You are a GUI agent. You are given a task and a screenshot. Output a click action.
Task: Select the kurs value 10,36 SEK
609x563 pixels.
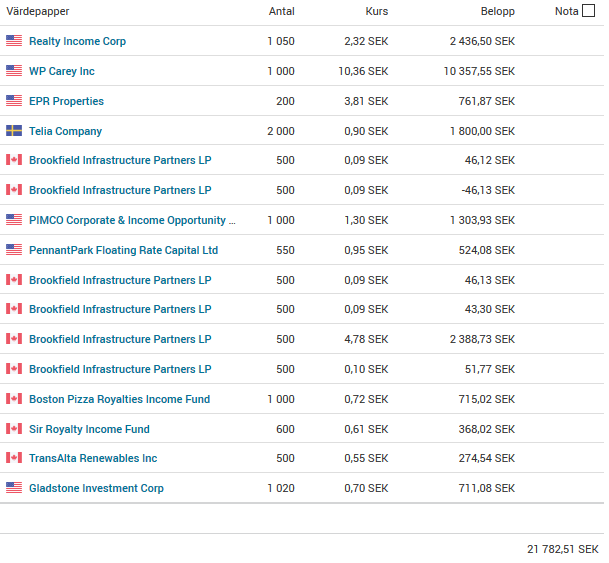click(363, 71)
